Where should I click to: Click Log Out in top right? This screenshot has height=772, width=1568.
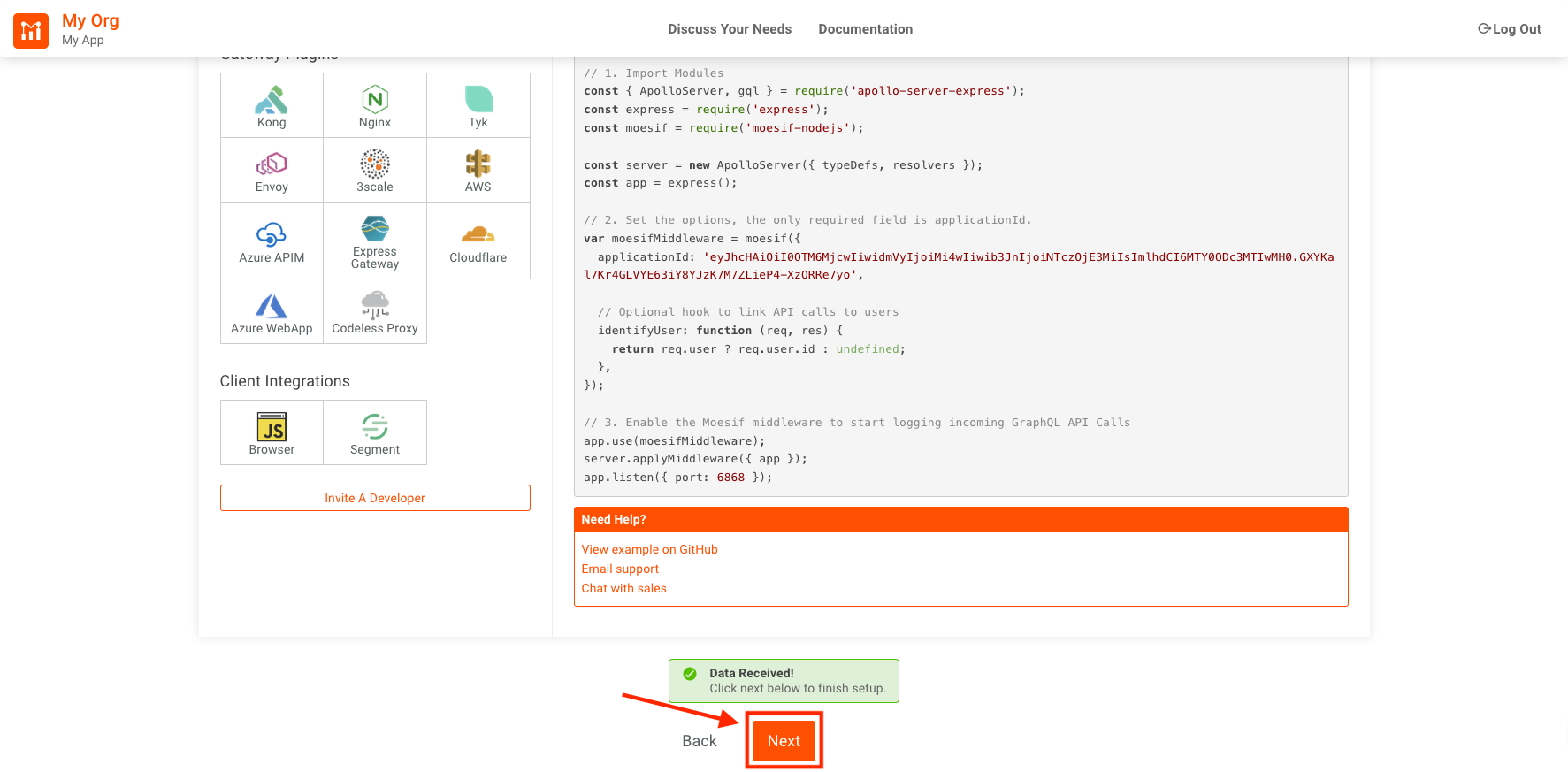[x=1510, y=29]
